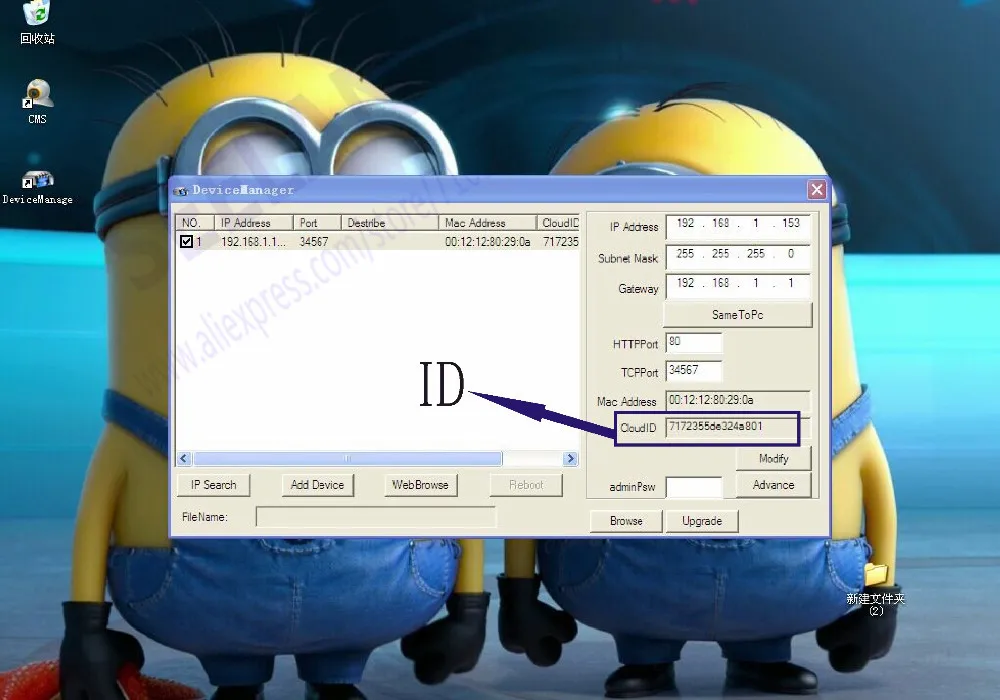Click the SameToPc button
This screenshot has width=1000, height=700.
(738, 315)
